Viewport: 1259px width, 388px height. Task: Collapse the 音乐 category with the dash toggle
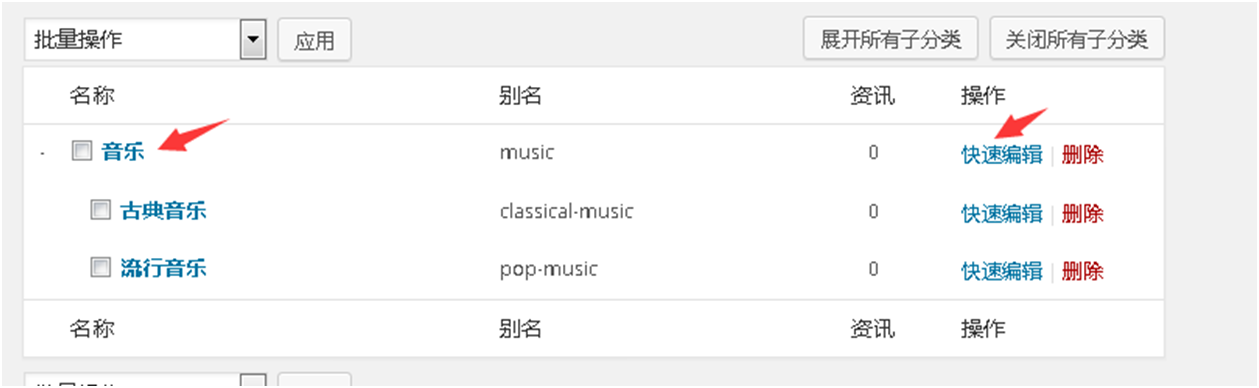pos(42,155)
